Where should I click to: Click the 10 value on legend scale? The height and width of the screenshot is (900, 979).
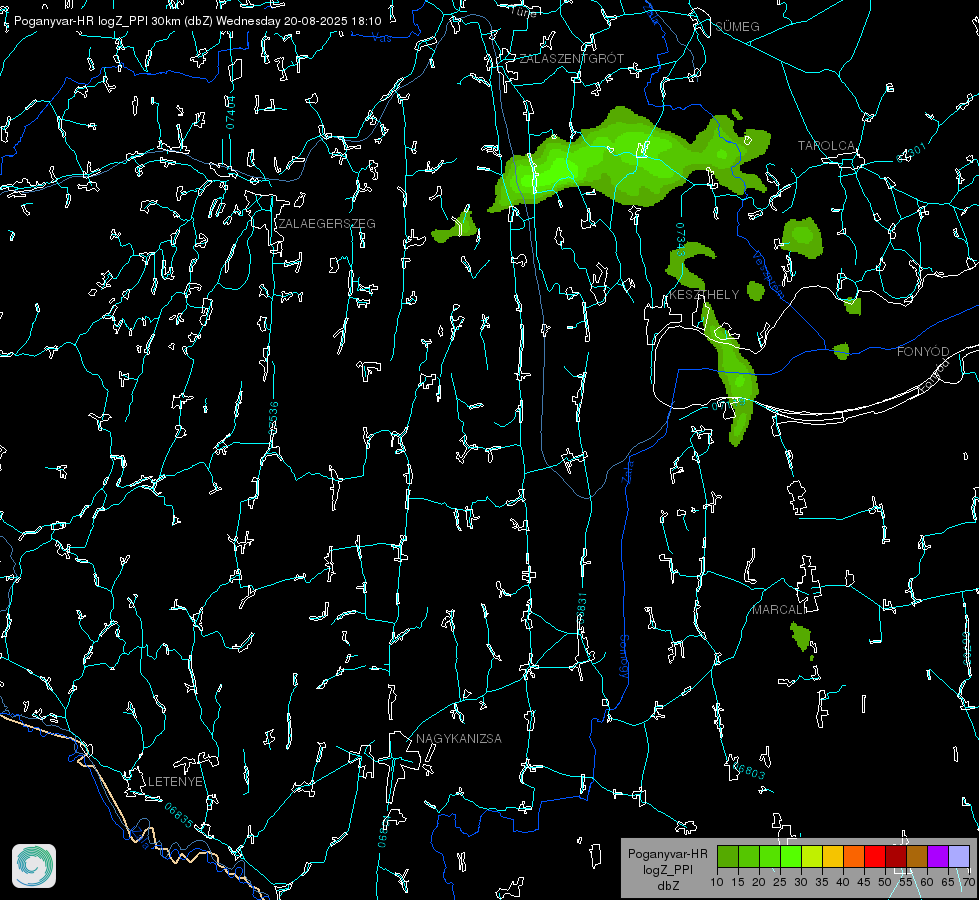(717, 882)
